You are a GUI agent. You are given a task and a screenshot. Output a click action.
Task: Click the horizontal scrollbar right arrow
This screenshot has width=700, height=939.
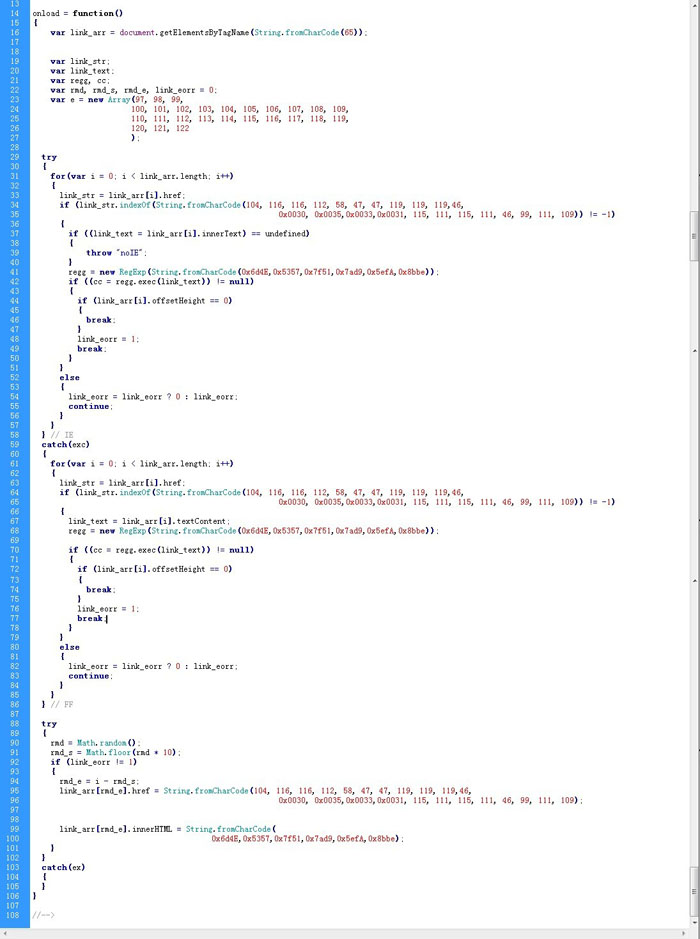point(685,934)
